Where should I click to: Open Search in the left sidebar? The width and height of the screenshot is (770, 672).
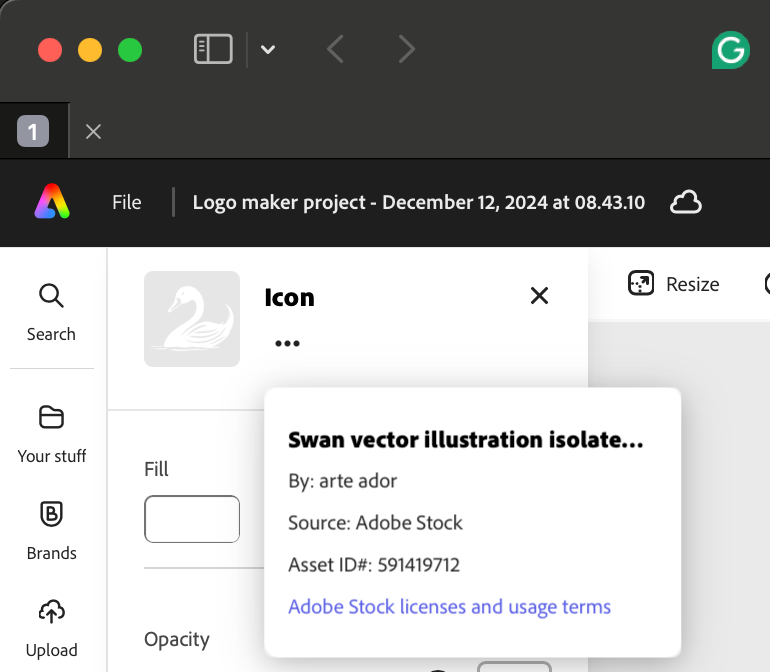tap(52, 312)
